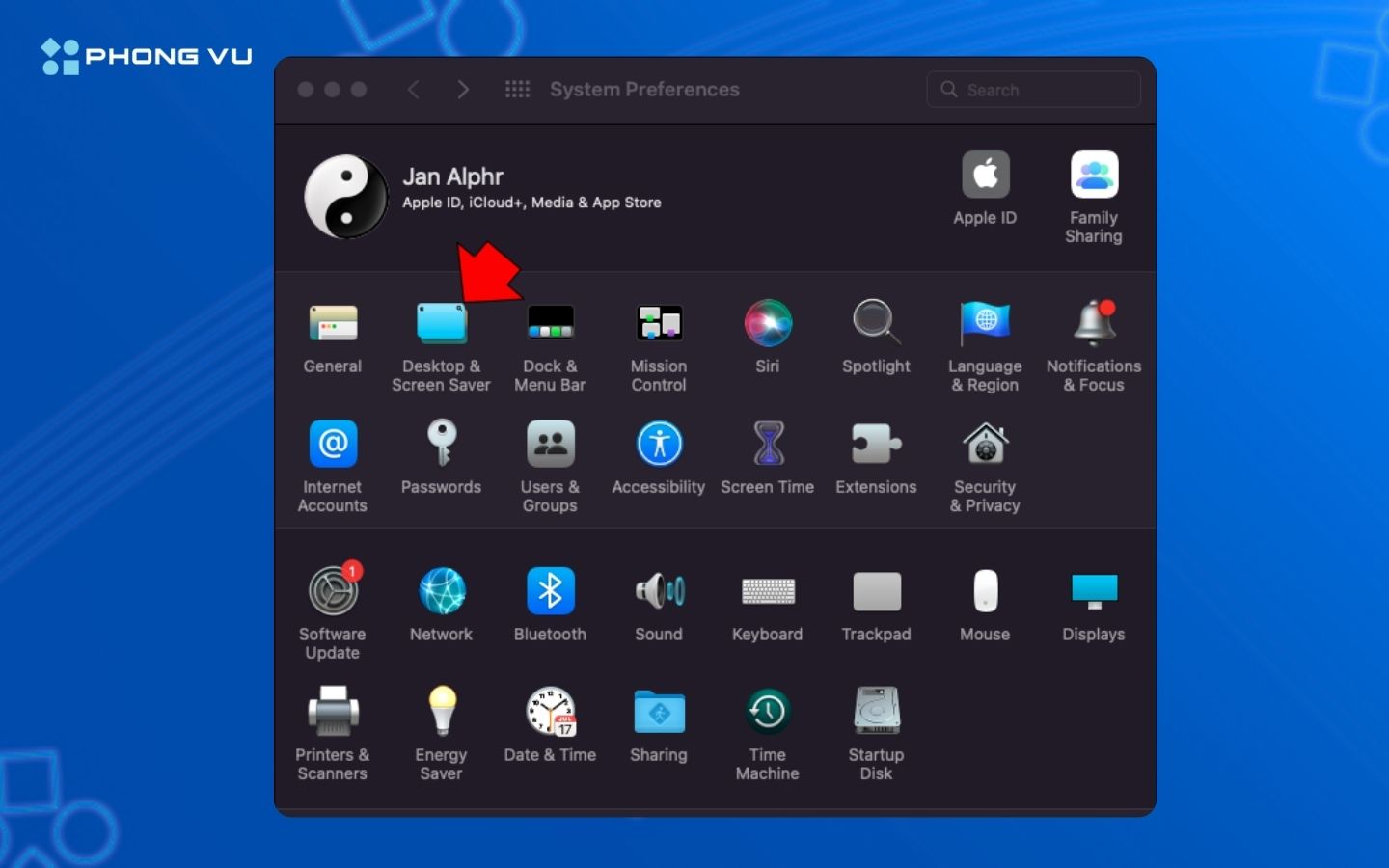Click the Apple ID icon
1389x868 pixels.
pyautogui.click(x=985, y=176)
